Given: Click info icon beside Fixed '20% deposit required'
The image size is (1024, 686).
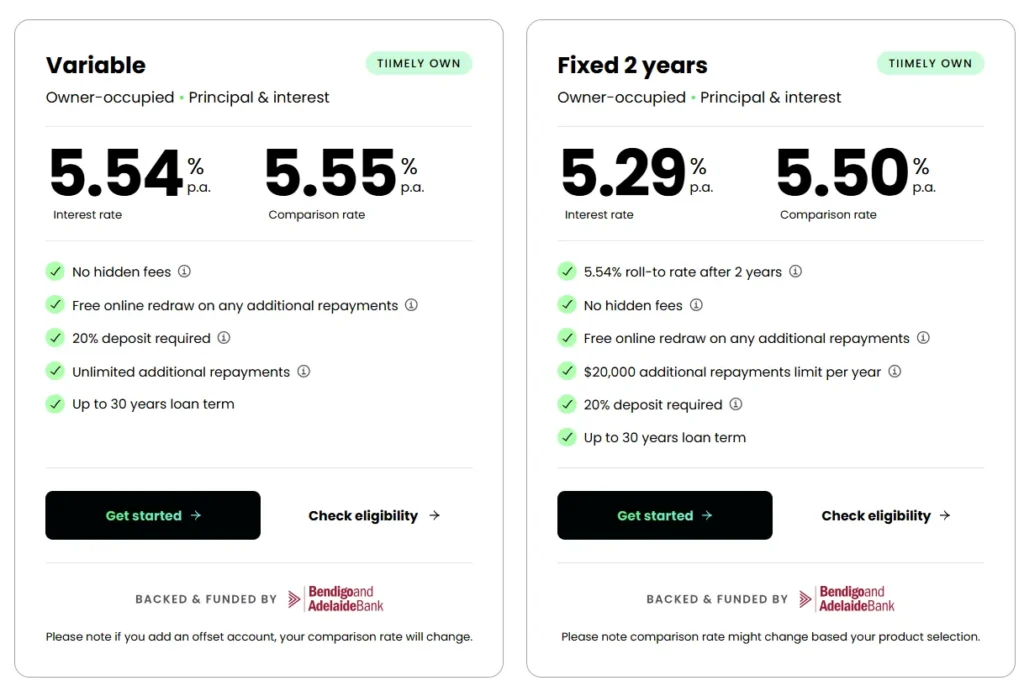Looking at the screenshot, I should pos(735,404).
